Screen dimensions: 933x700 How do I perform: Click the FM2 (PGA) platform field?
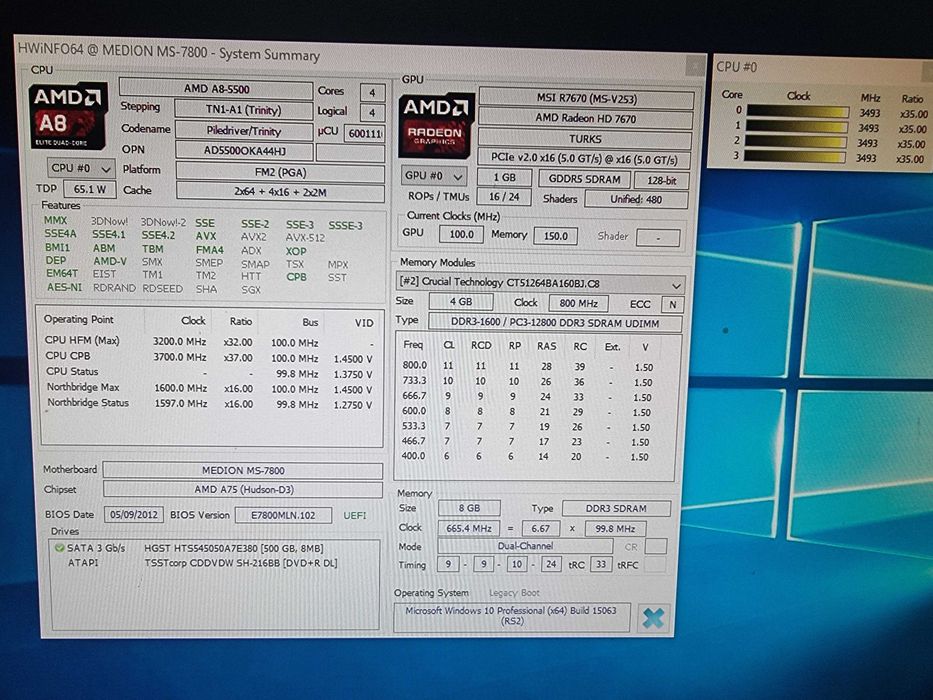coord(280,173)
